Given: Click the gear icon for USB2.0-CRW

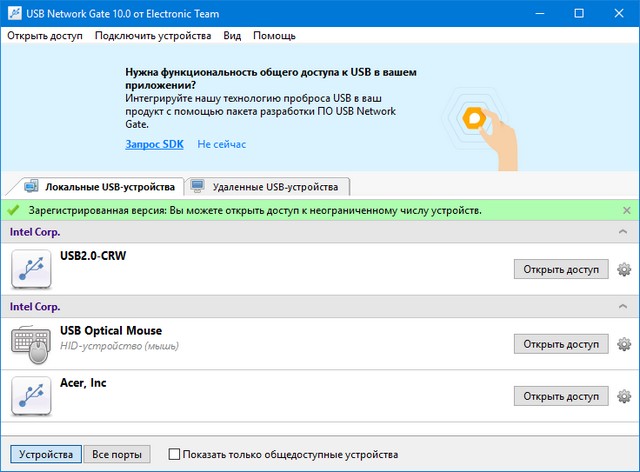Looking at the screenshot, I should (624, 269).
